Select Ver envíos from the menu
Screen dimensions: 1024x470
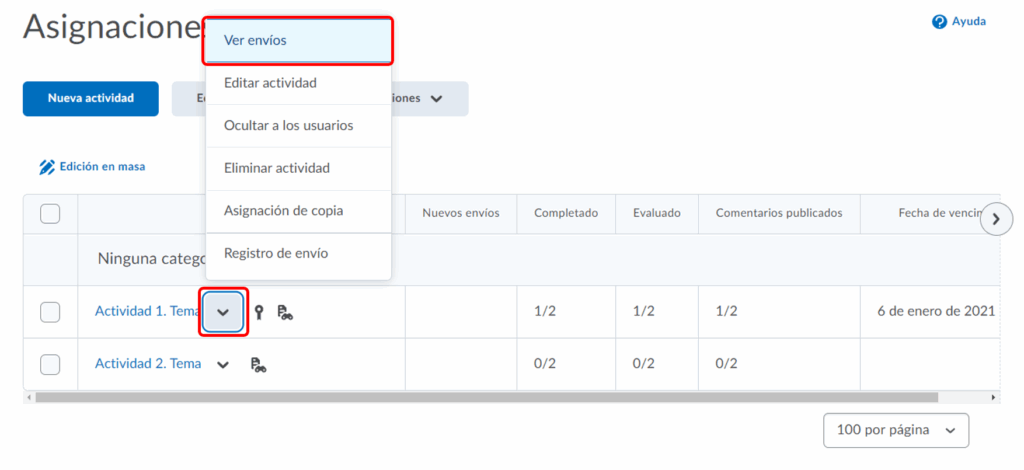(x=297, y=40)
